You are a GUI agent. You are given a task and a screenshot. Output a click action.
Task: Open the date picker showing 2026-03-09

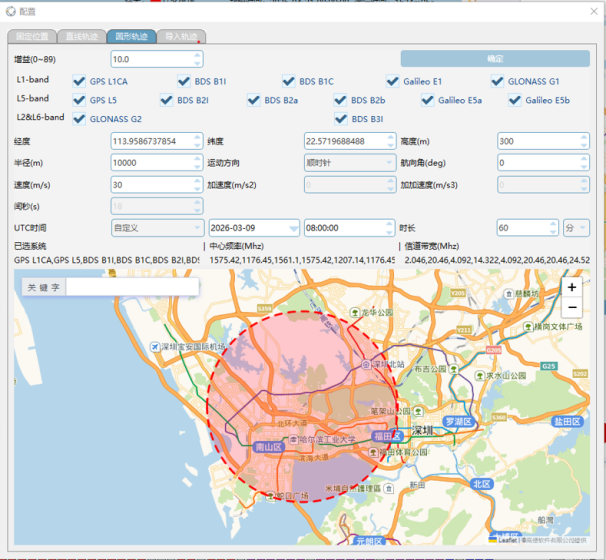254,228
